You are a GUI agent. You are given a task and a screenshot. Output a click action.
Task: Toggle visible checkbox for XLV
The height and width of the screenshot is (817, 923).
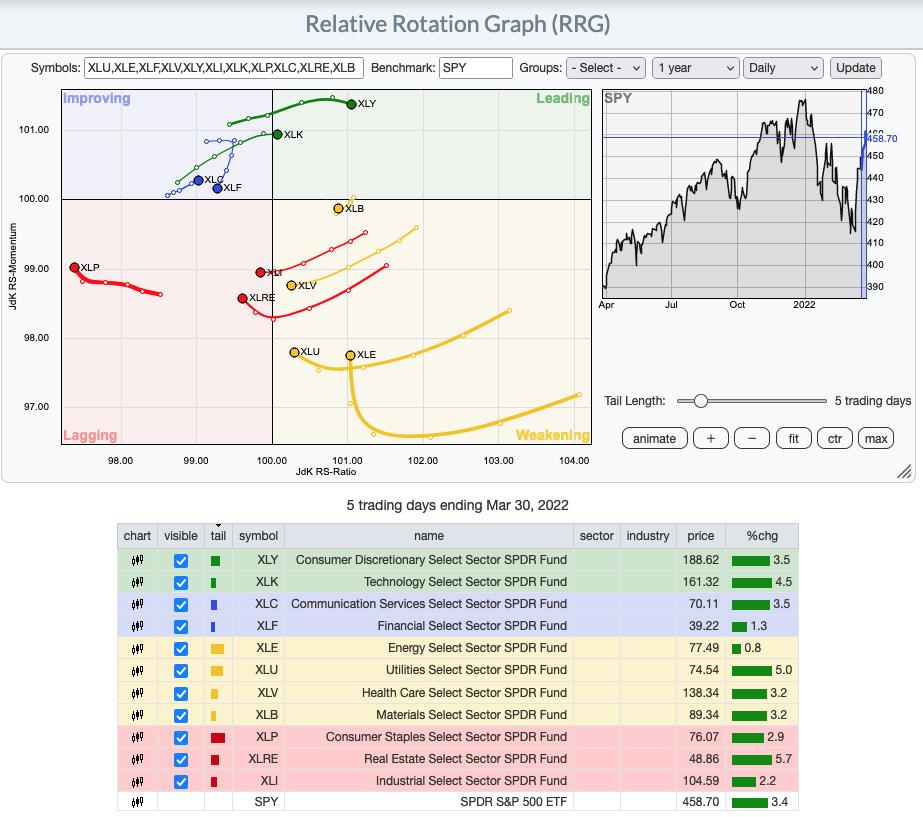(181, 693)
